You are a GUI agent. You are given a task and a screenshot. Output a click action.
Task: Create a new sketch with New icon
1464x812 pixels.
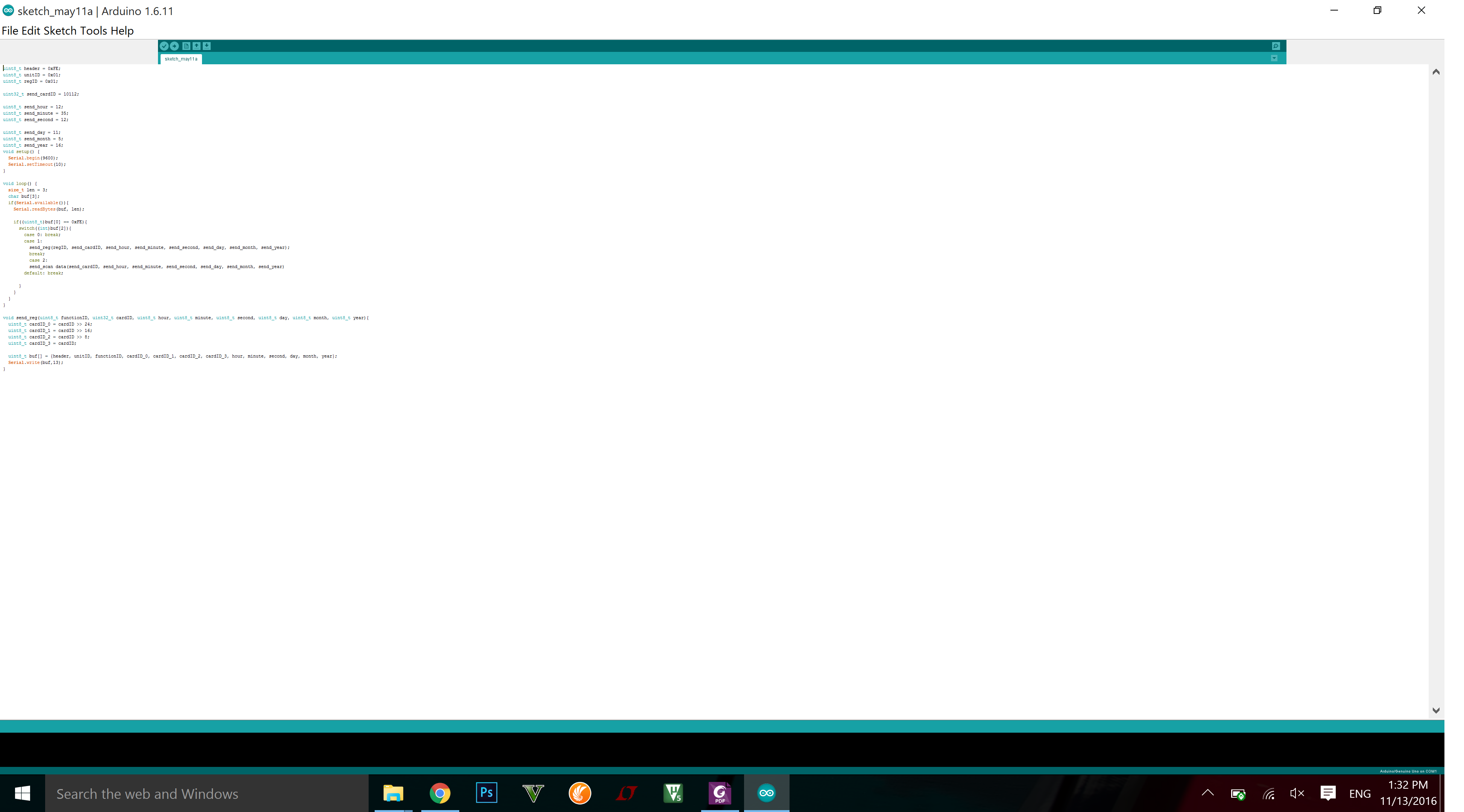(186, 46)
